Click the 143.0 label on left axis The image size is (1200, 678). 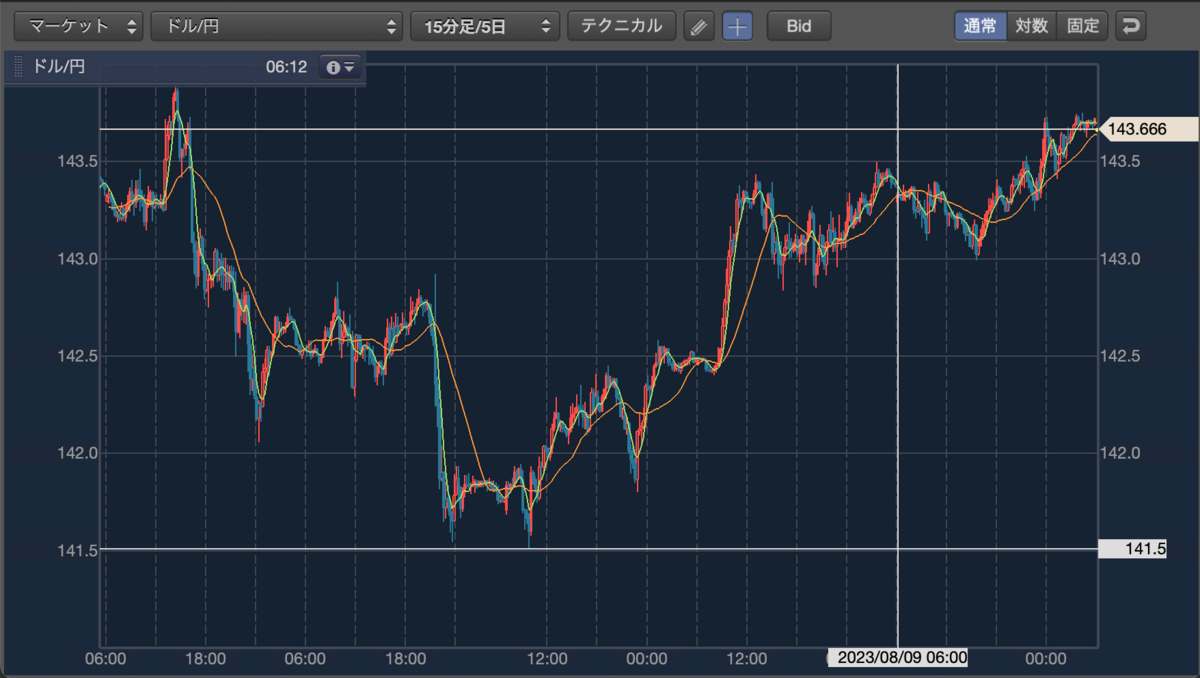76,259
